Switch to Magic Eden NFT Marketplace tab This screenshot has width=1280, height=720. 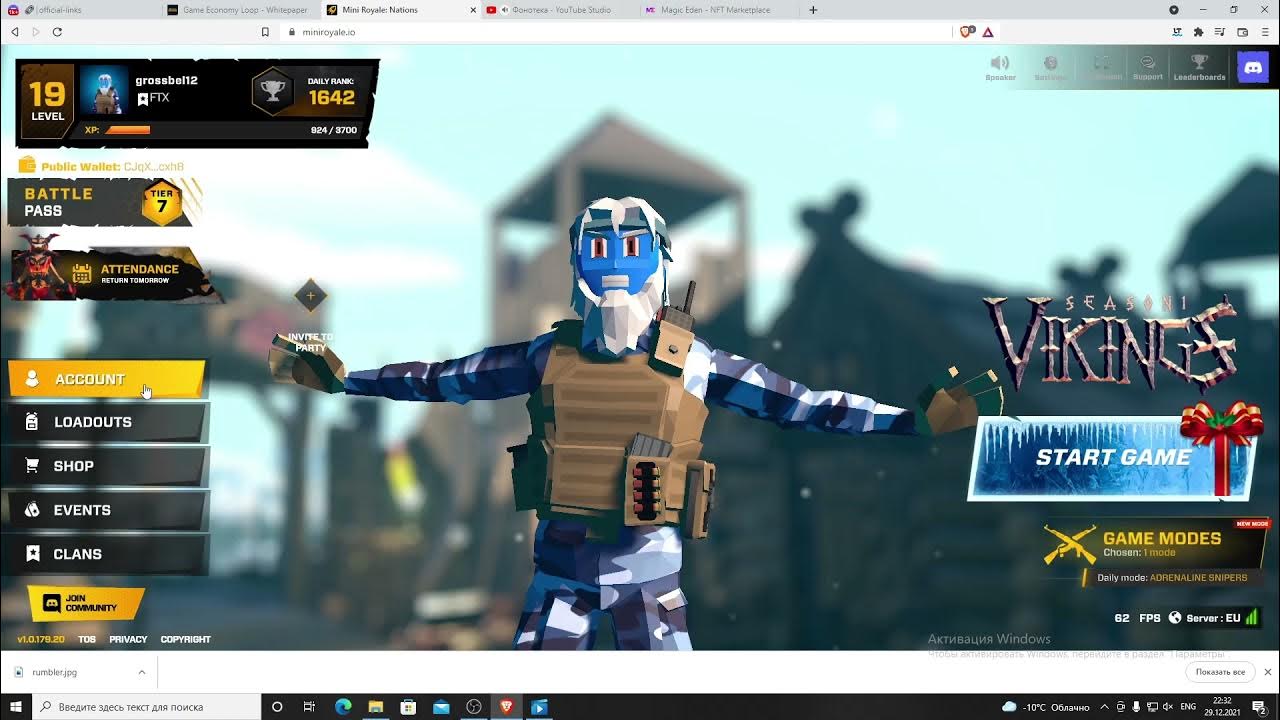718,10
